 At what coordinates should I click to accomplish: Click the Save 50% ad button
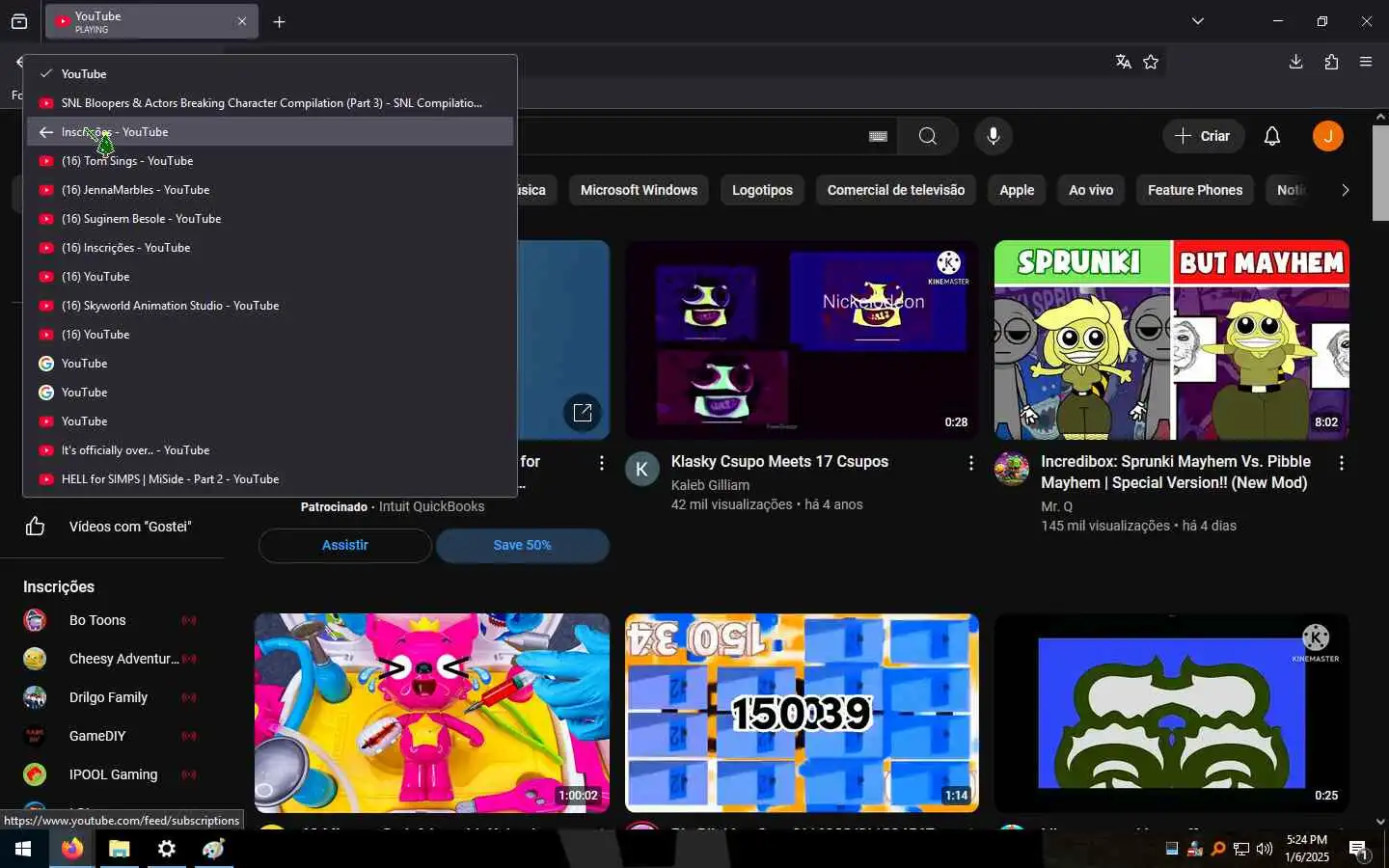[522, 545]
